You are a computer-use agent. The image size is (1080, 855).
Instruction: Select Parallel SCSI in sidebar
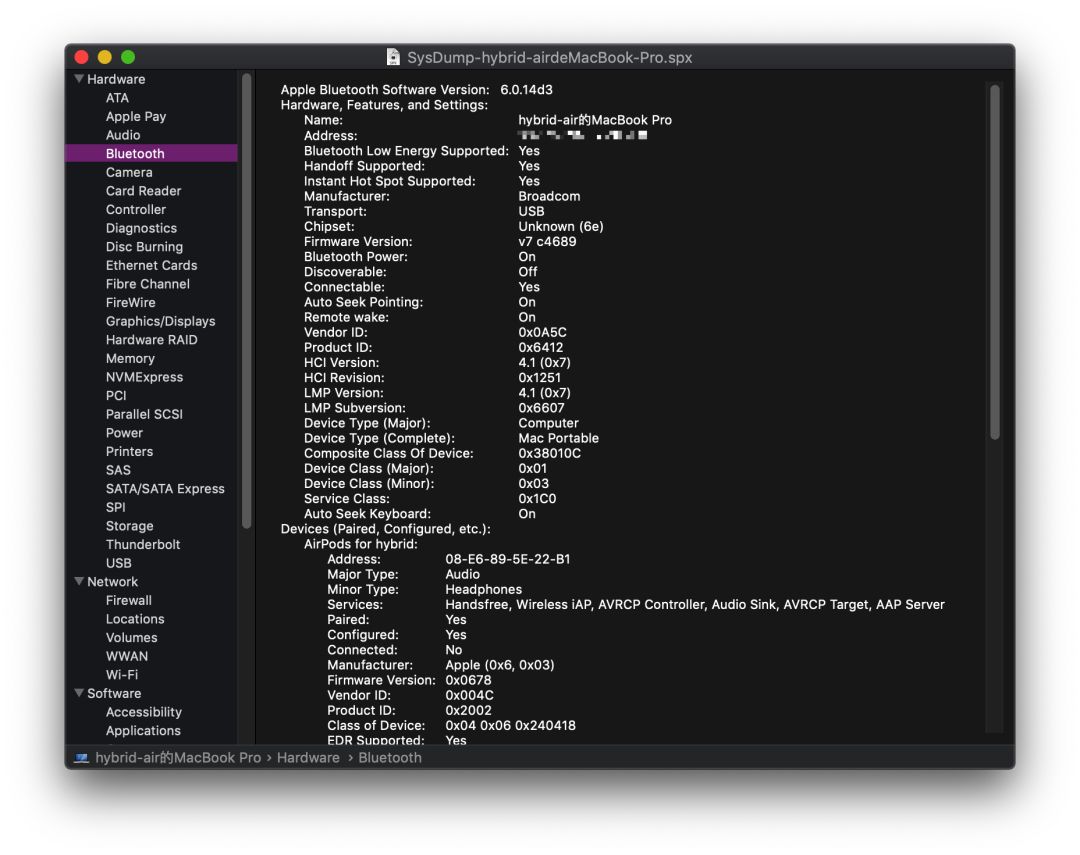[x=144, y=414]
